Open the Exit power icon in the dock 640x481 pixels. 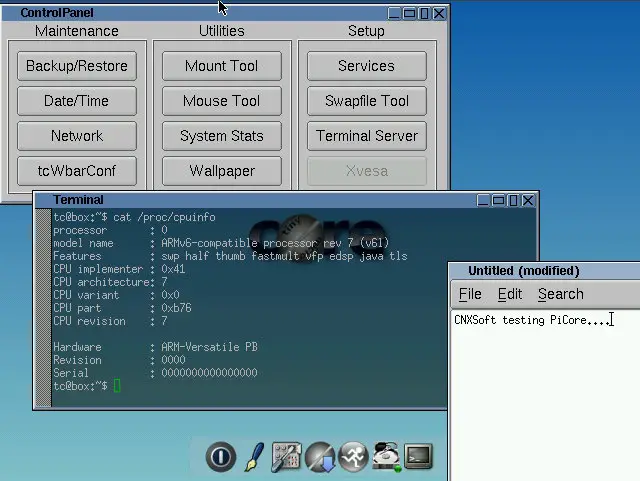click(221, 457)
